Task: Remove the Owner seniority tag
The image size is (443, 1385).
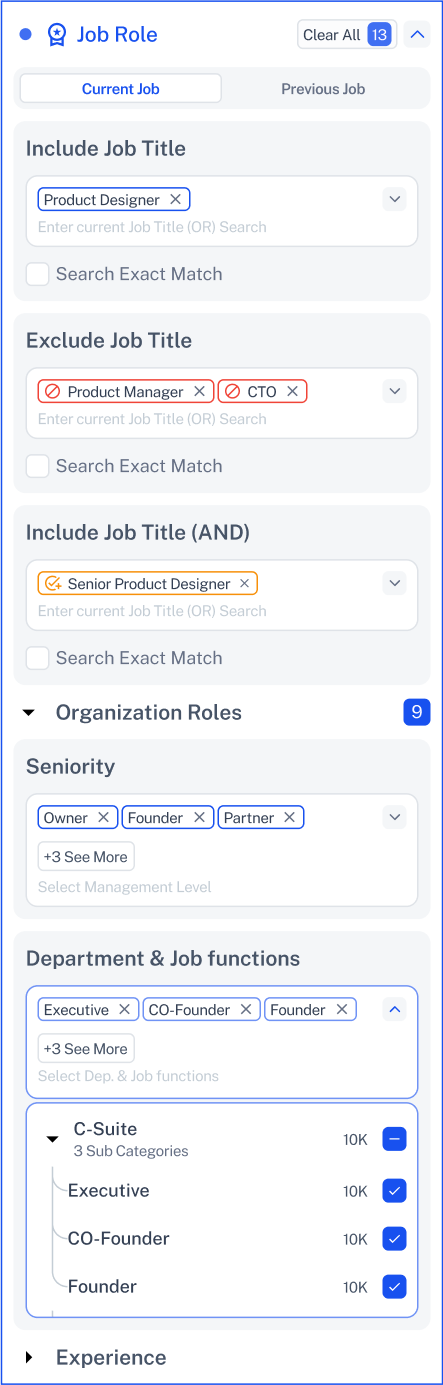Action: [x=104, y=818]
